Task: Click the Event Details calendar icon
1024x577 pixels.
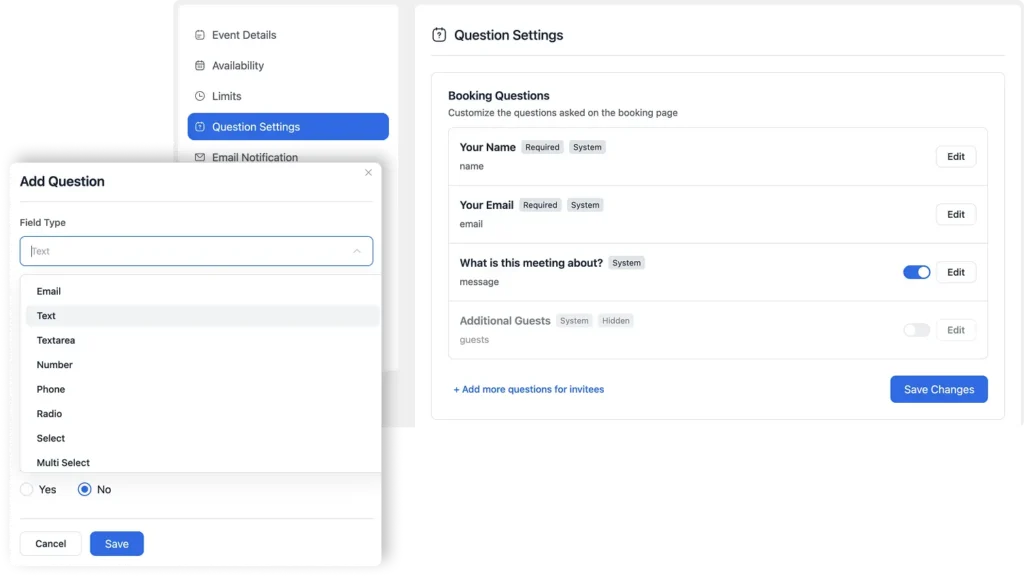Action: click(x=199, y=35)
